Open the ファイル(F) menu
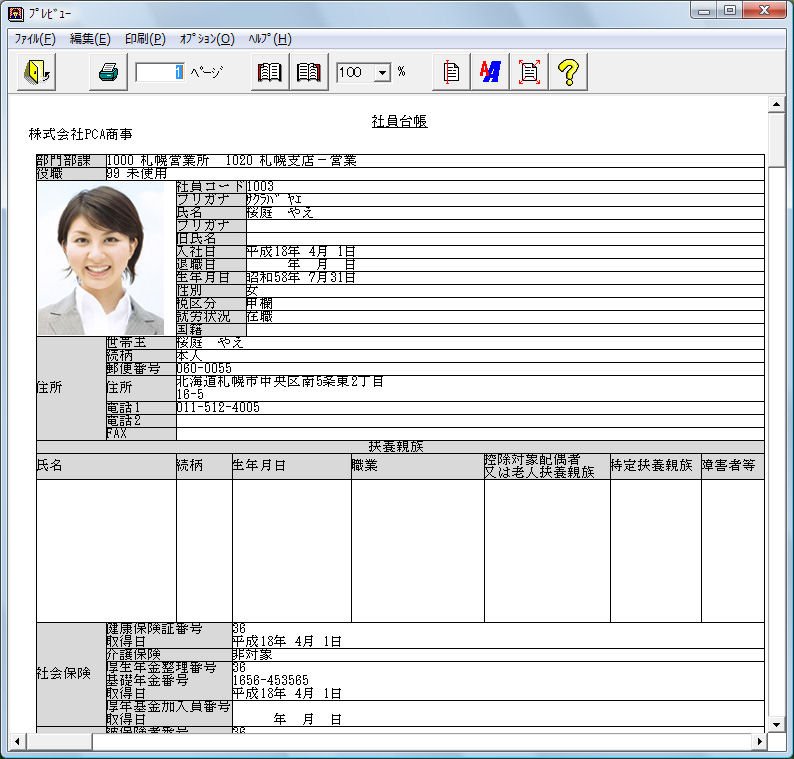Image resolution: width=794 pixels, height=759 pixels. pyautogui.click(x=34, y=39)
